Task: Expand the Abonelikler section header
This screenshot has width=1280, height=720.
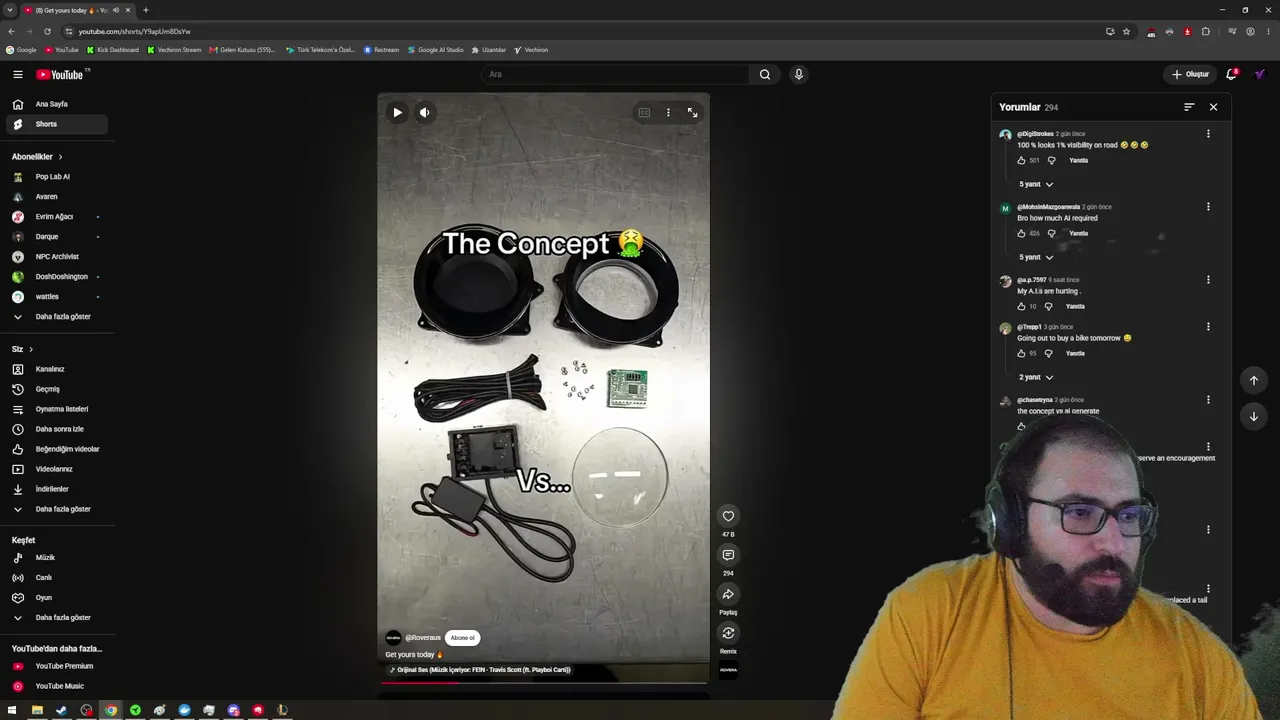Action: (x=37, y=157)
